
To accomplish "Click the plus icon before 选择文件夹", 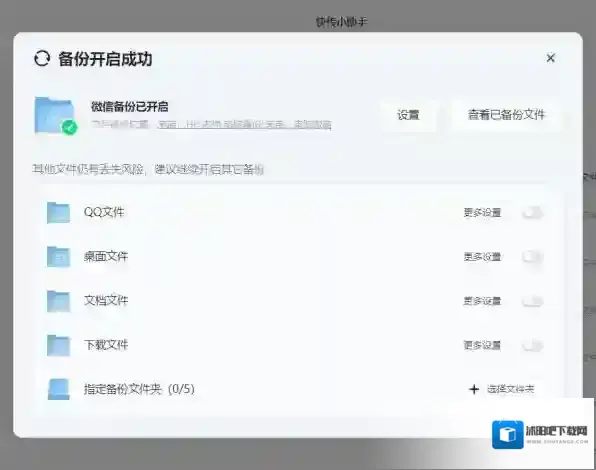I will click(474, 389).
